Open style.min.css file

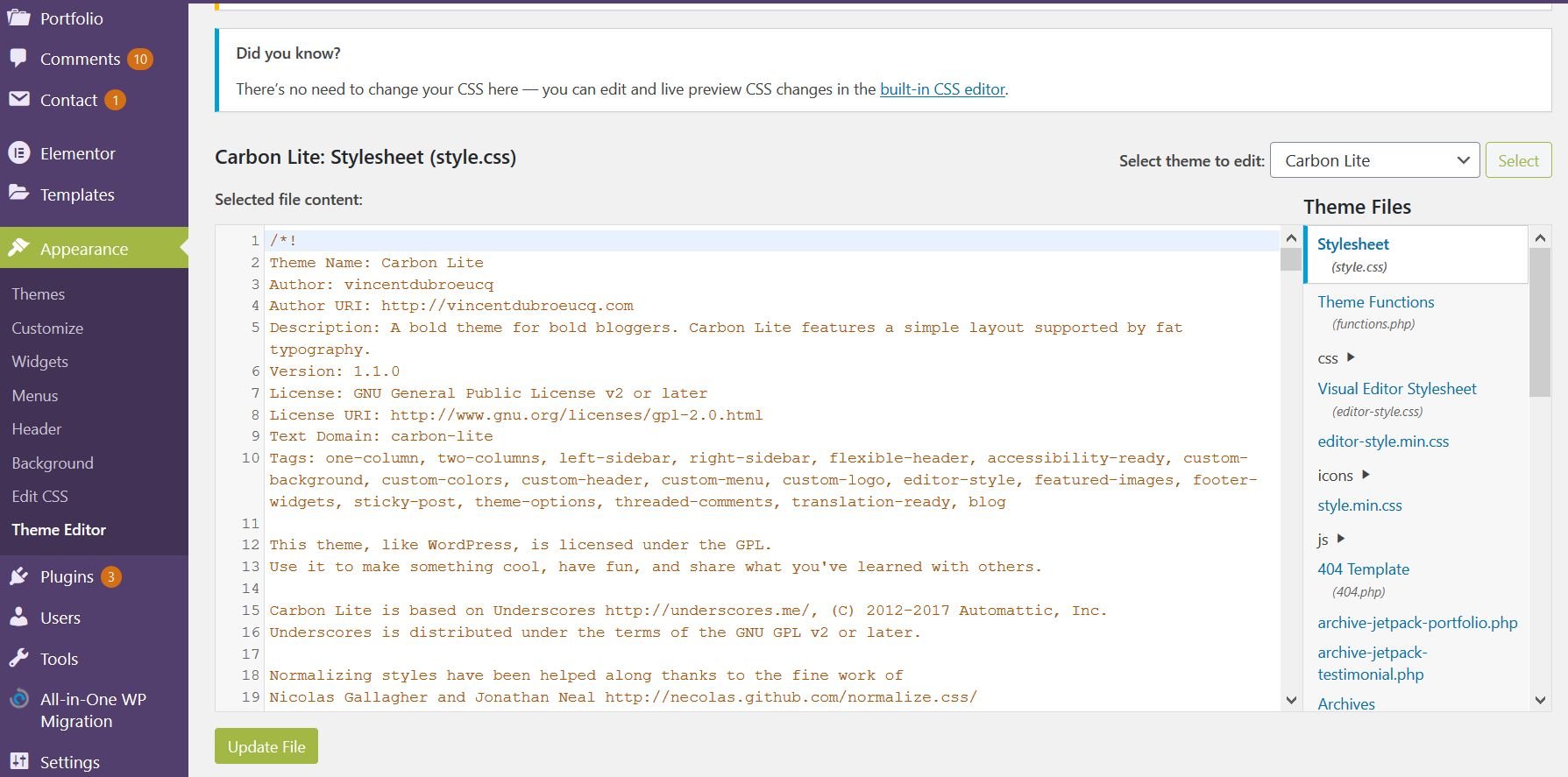(1359, 505)
